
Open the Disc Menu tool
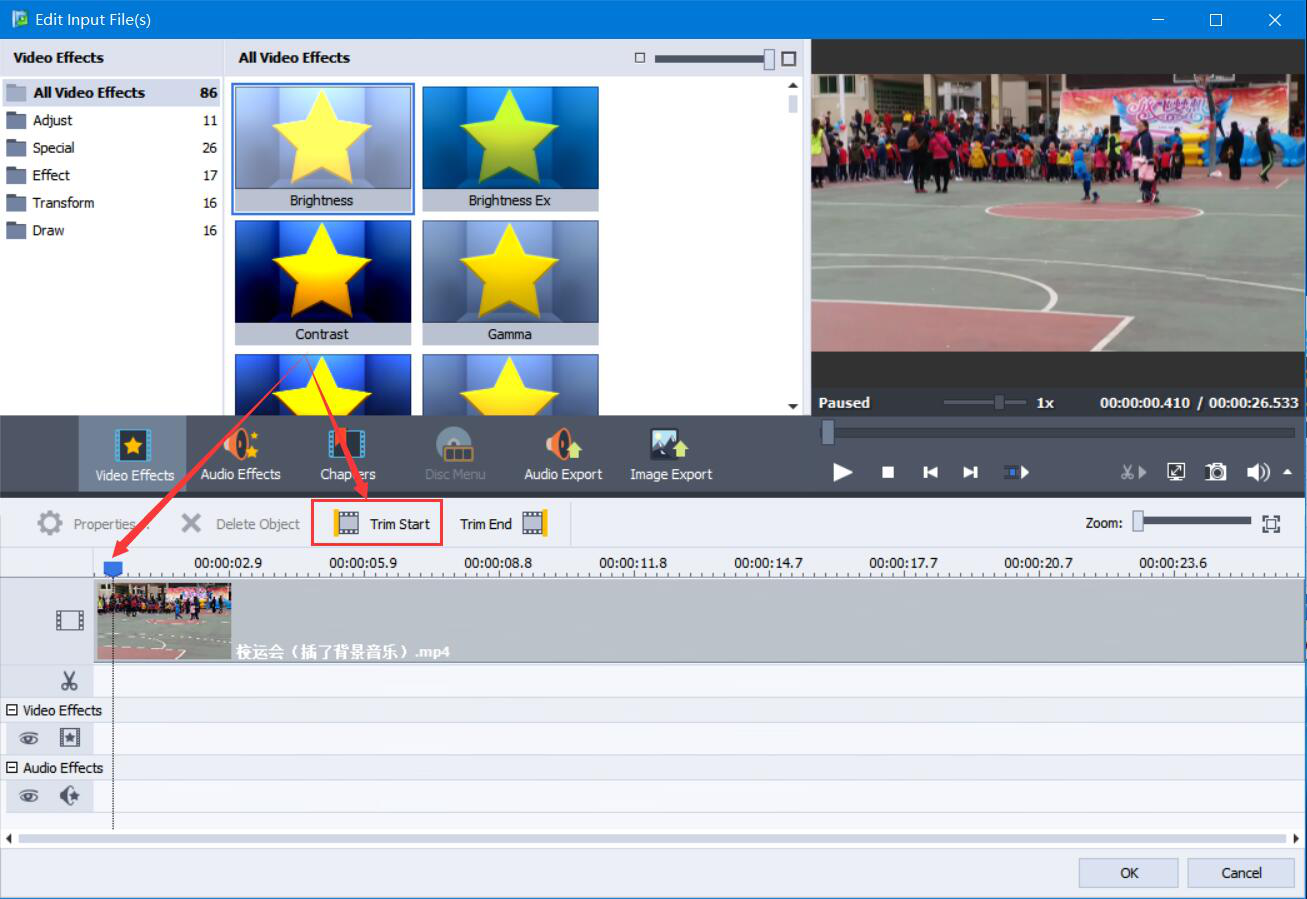[454, 455]
